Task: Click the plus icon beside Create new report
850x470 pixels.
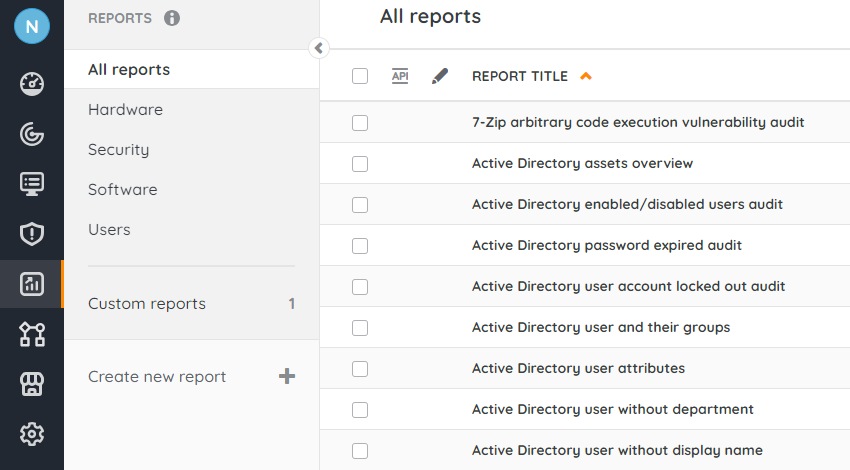Action: point(287,377)
